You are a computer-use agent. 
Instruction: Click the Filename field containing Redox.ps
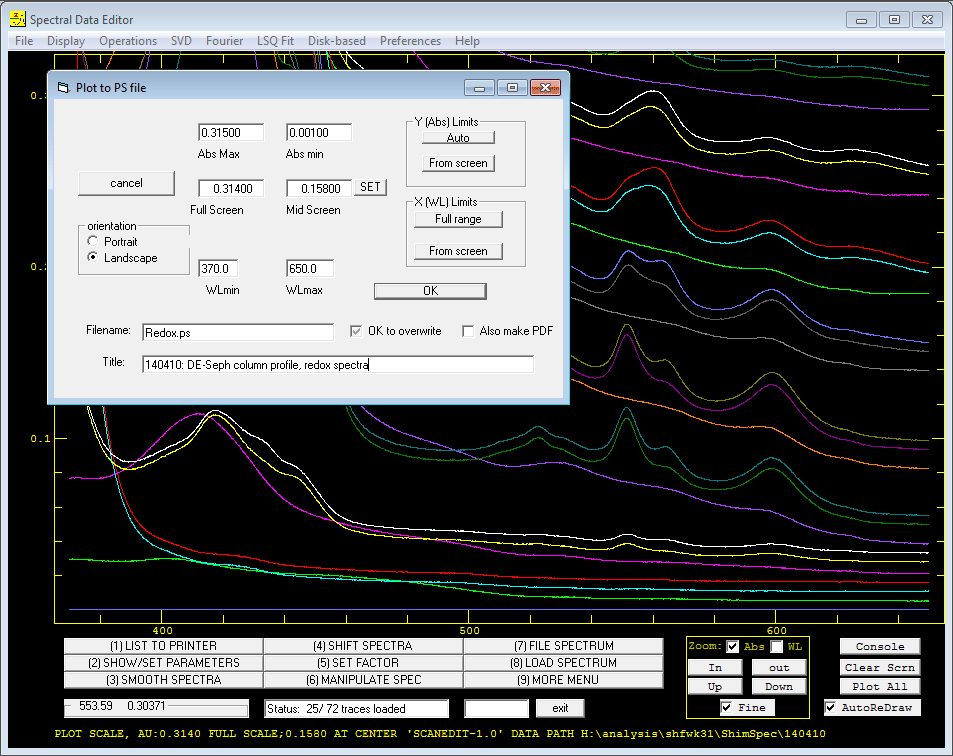tap(238, 332)
